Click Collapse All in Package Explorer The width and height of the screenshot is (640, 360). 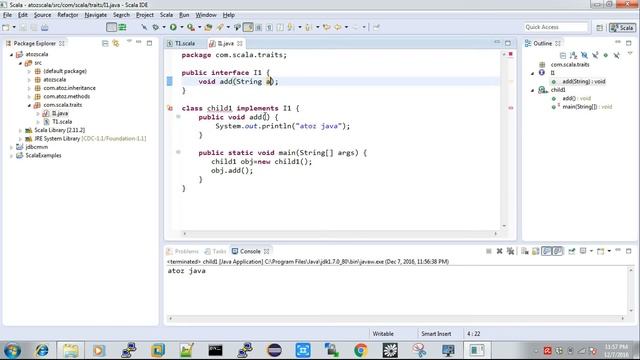click(x=105, y=43)
